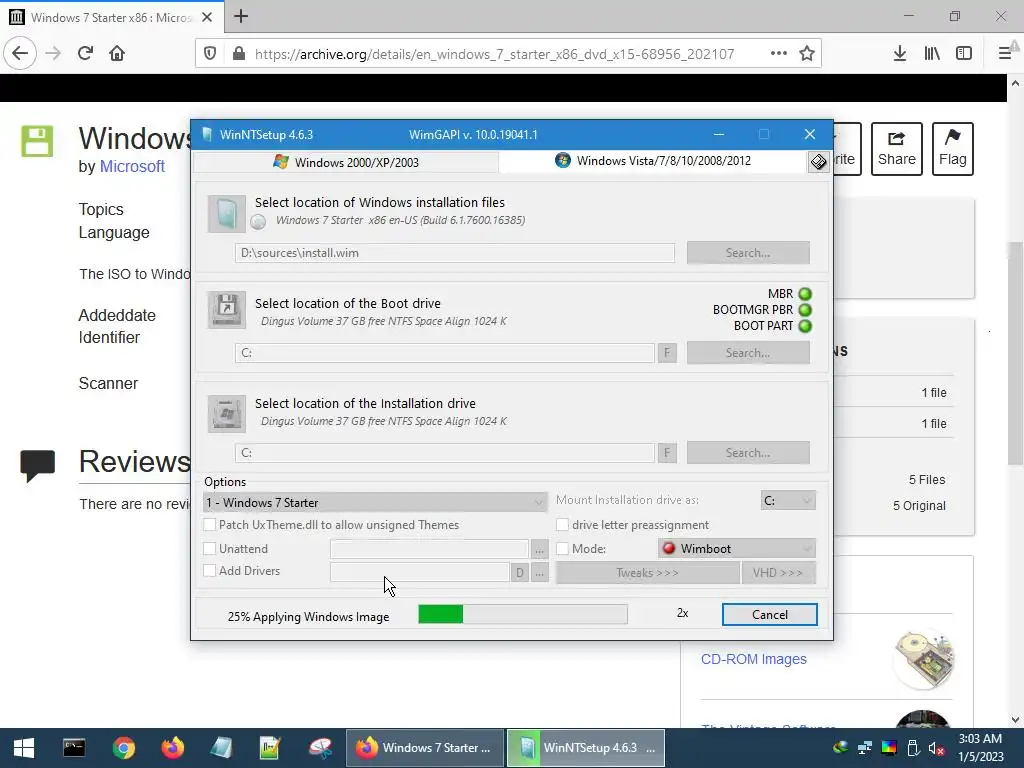1024x768 pixels.
Task: Click the Installation drive path field
Action: pos(445,453)
